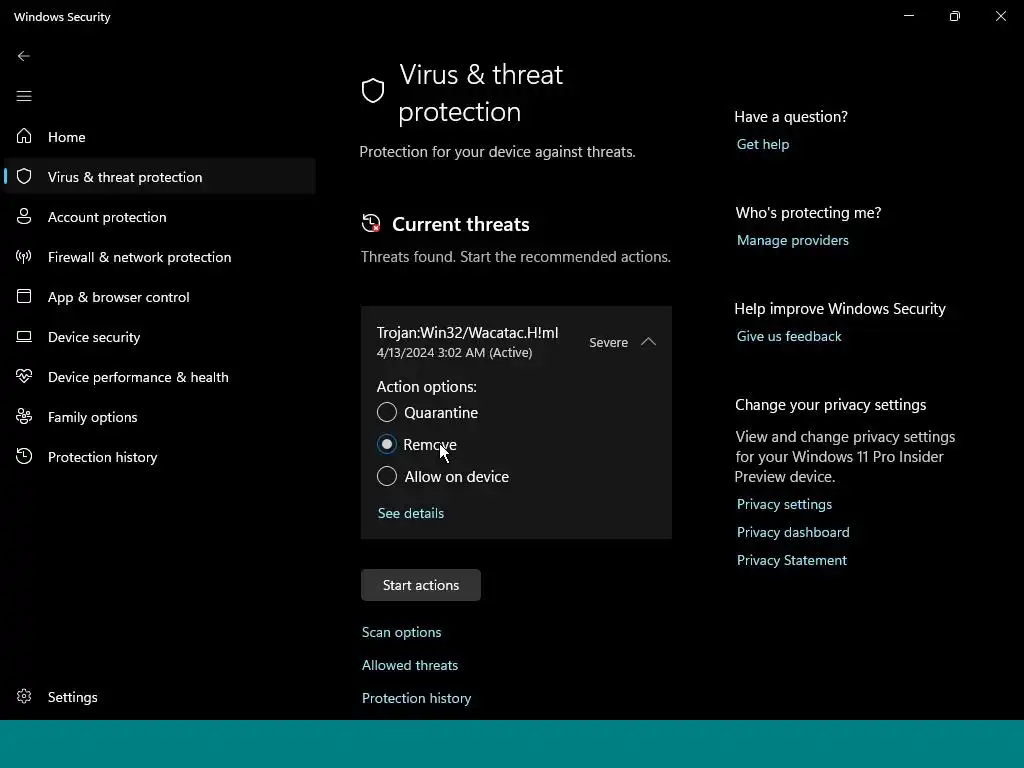This screenshot has width=1024, height=768.
Task: Open the Privacy settings link
Action: pos(784,504)
